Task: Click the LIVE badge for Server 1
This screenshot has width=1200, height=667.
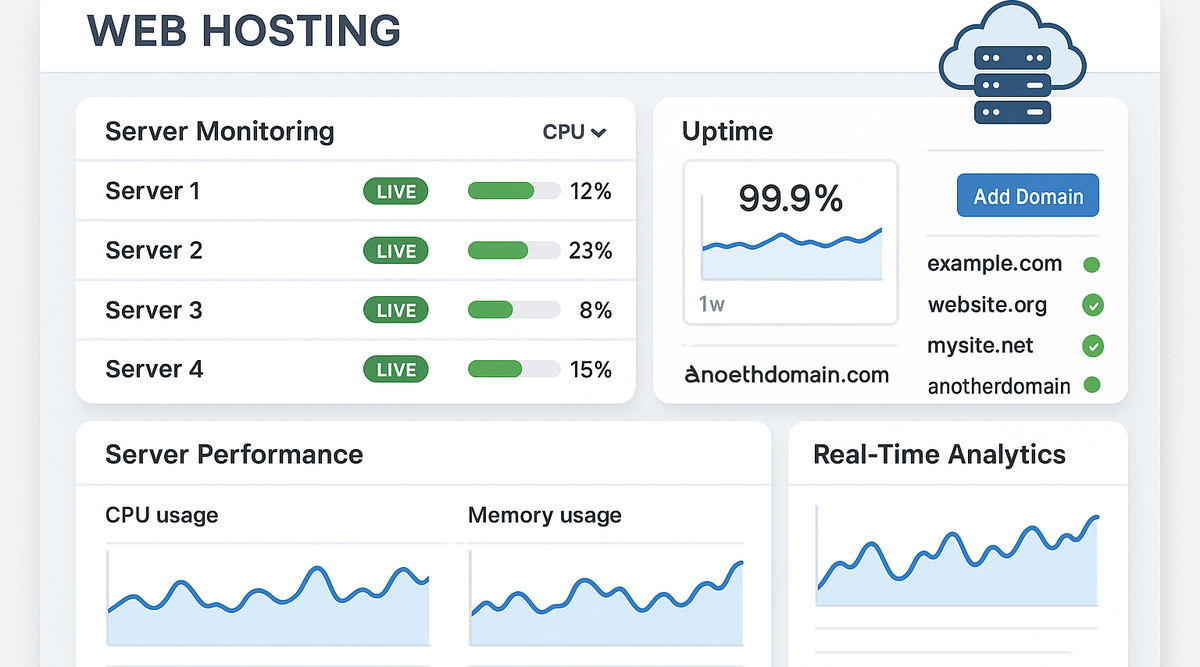Action: click(x=396, y=191)
